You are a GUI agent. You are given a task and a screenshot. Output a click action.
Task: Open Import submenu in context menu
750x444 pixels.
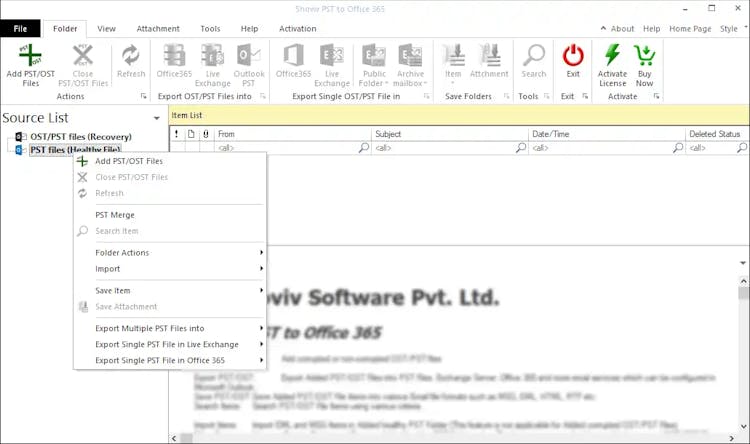169,269
